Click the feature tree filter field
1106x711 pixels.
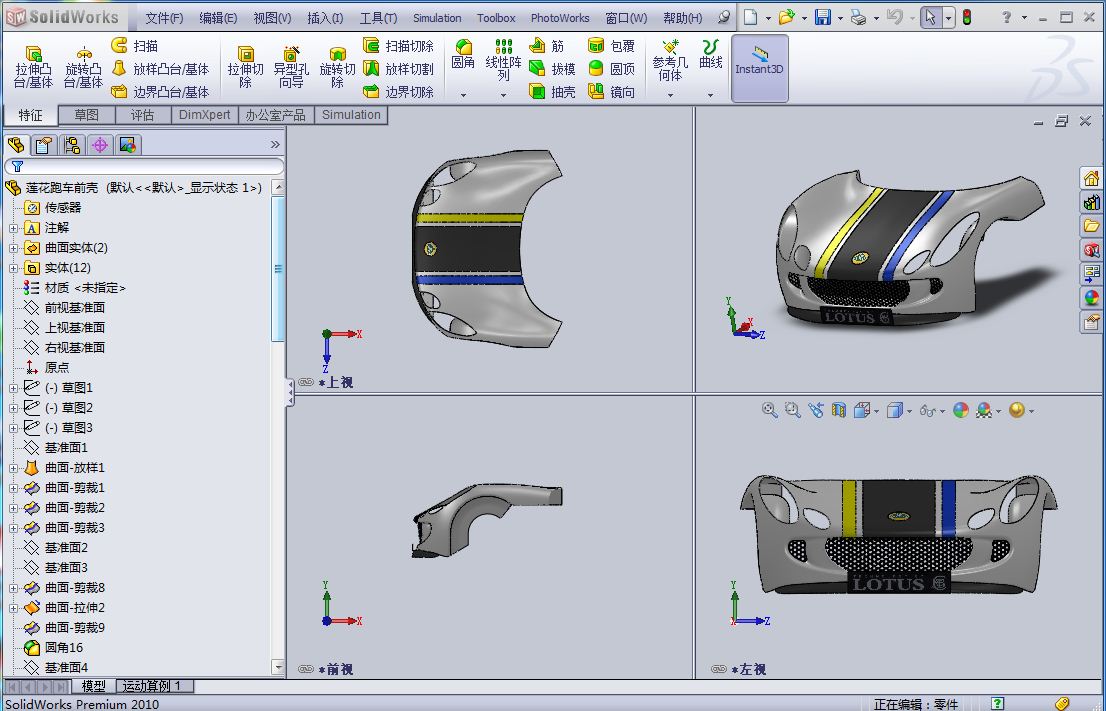click(144, 166)
